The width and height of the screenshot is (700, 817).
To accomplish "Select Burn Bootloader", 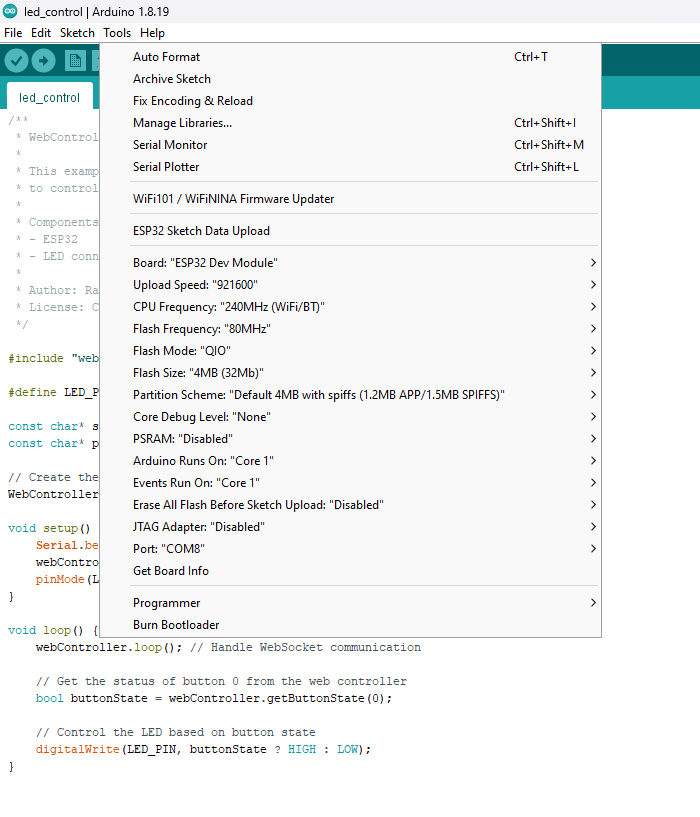I will [350, 625].
